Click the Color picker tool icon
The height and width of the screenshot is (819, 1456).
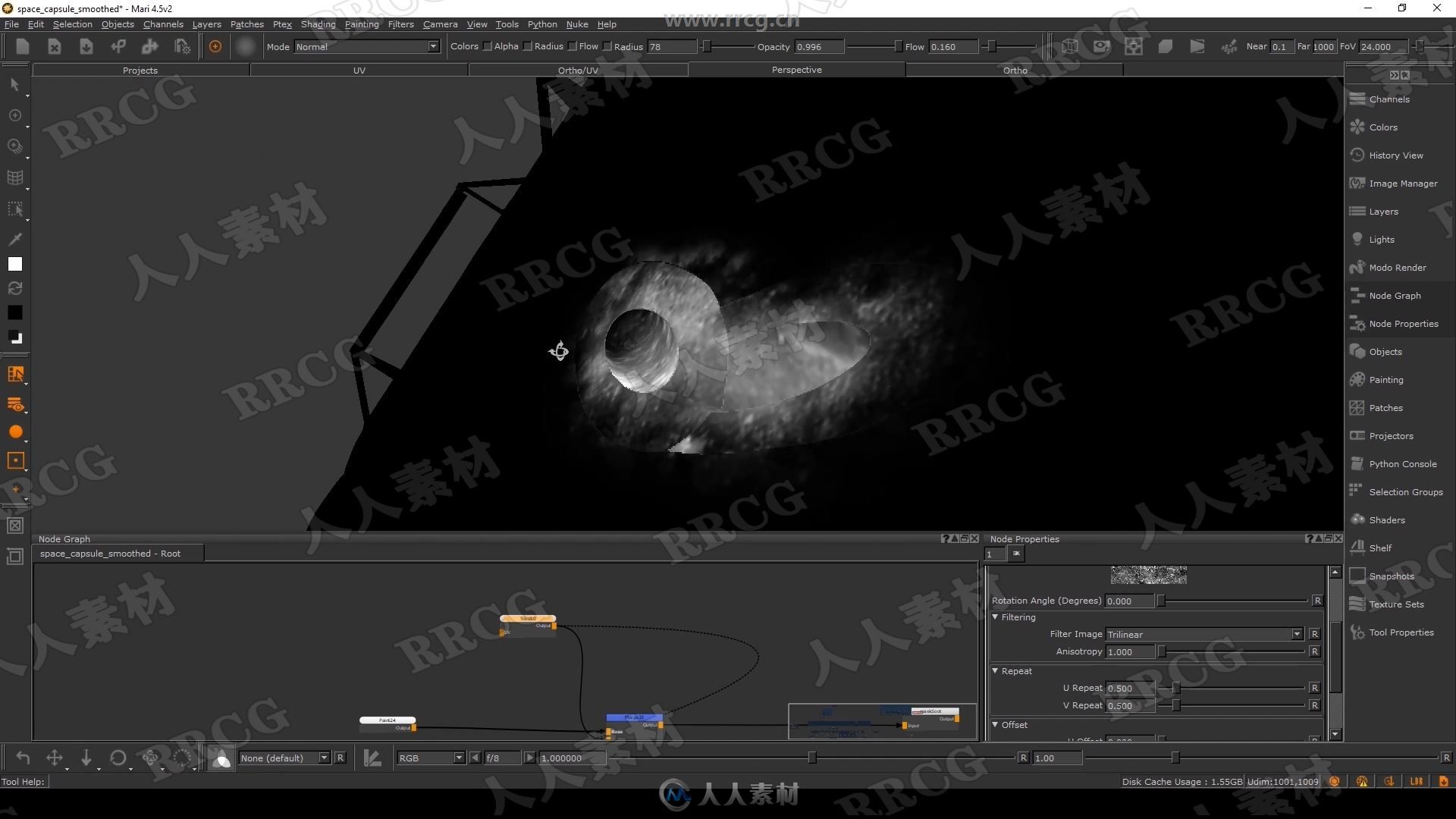tap(15, 238)
